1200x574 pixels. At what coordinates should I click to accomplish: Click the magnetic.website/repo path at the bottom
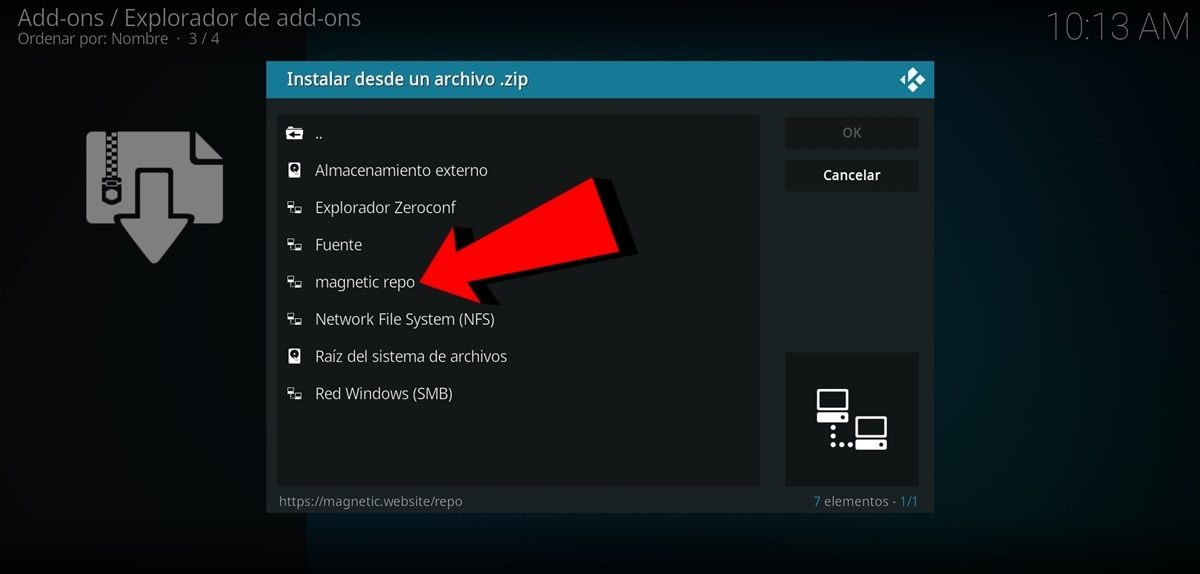tap(370, 501)
